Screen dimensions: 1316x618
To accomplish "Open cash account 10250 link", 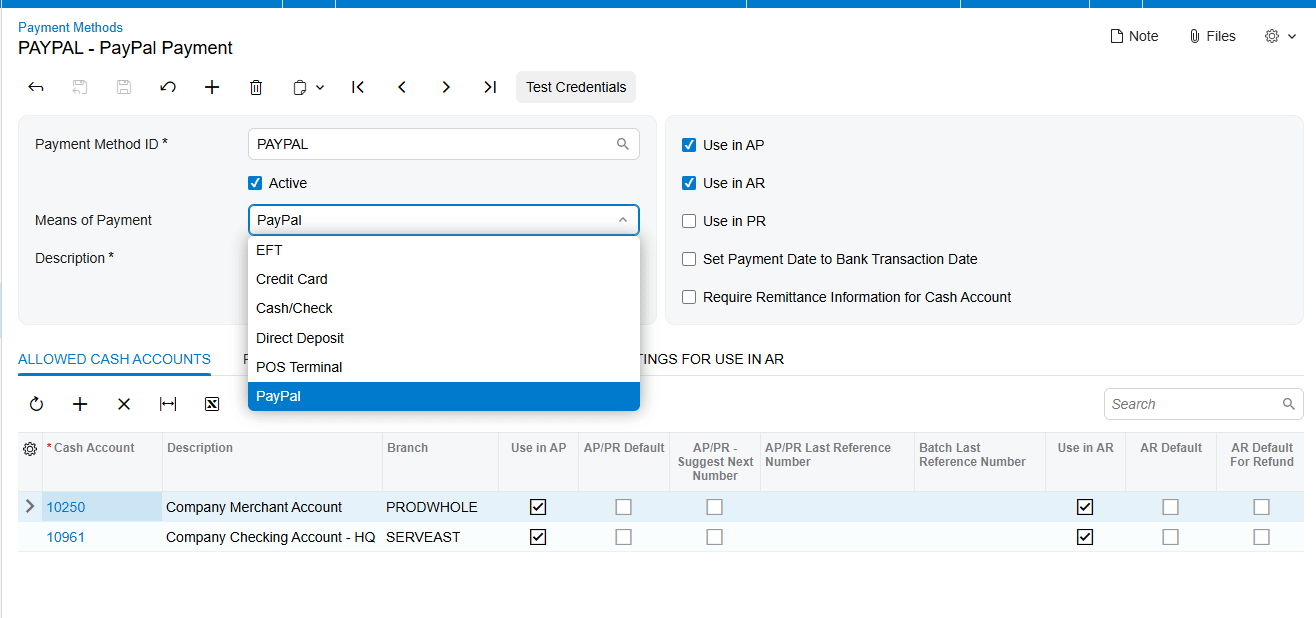I will click(x=66, y=507).
